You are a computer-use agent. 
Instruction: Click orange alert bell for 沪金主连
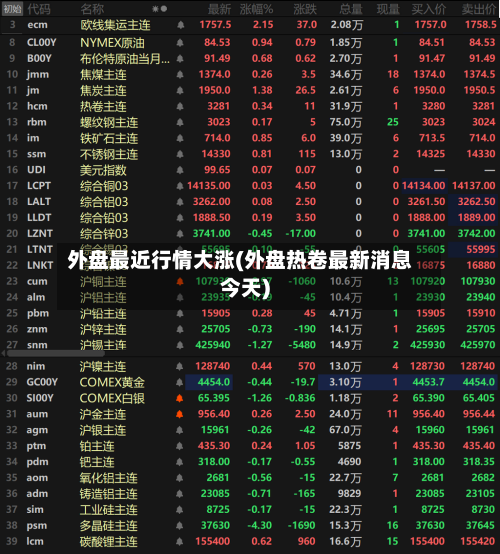pyautogui.click(x=180, y=414)
